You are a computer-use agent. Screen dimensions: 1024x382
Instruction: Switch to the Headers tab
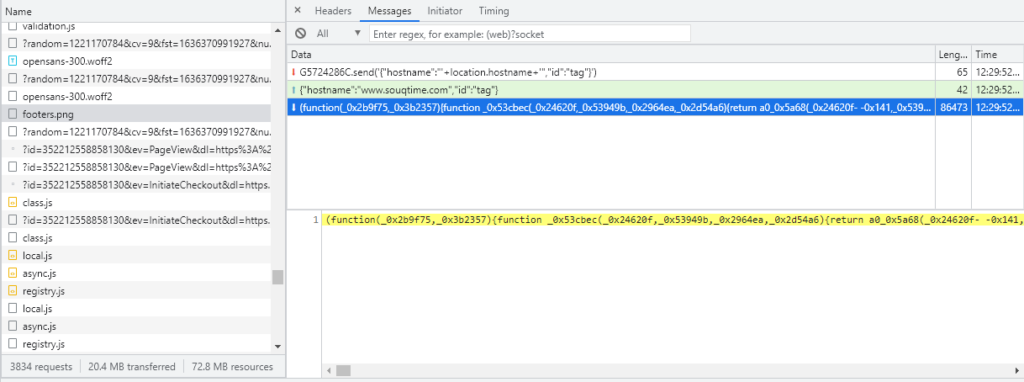[333, 10]
